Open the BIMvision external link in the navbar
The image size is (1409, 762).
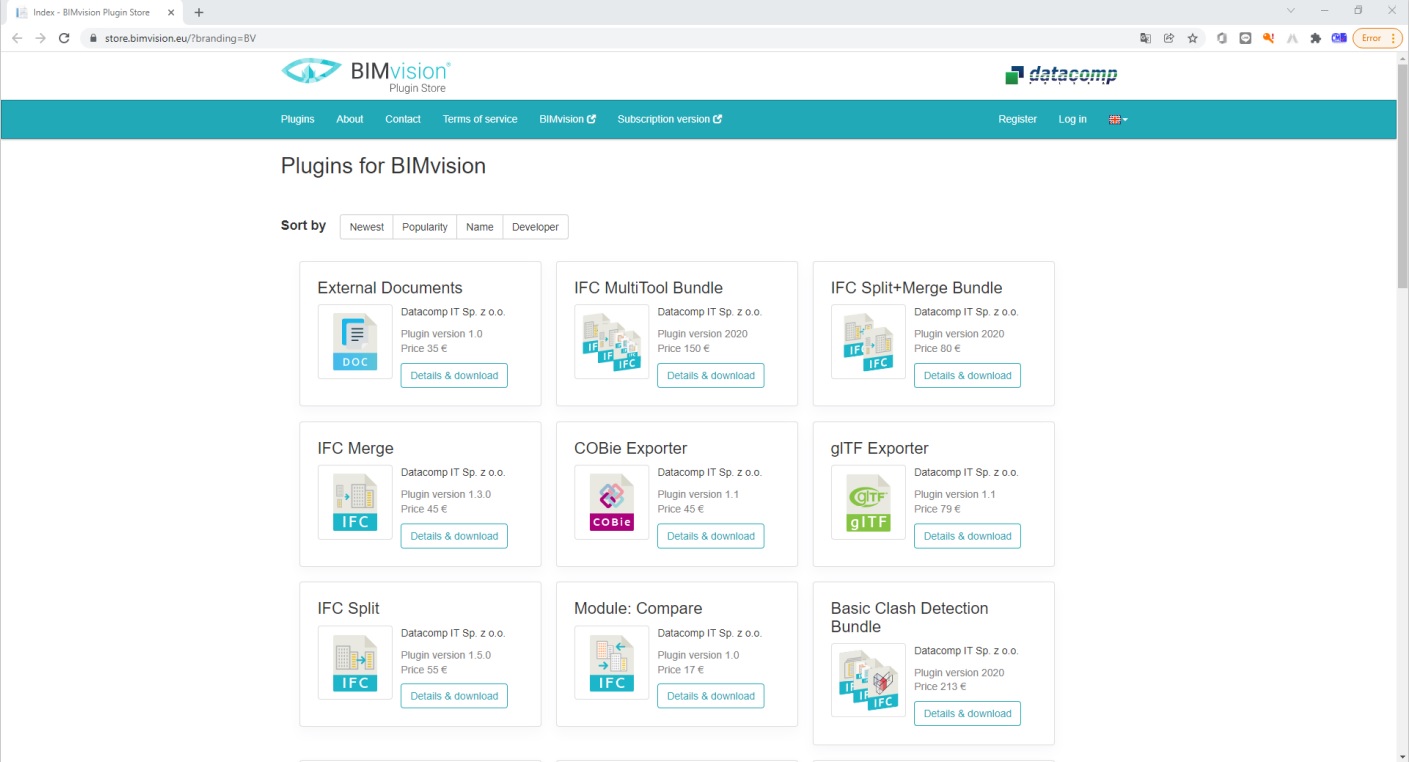[x=567, y=119]
